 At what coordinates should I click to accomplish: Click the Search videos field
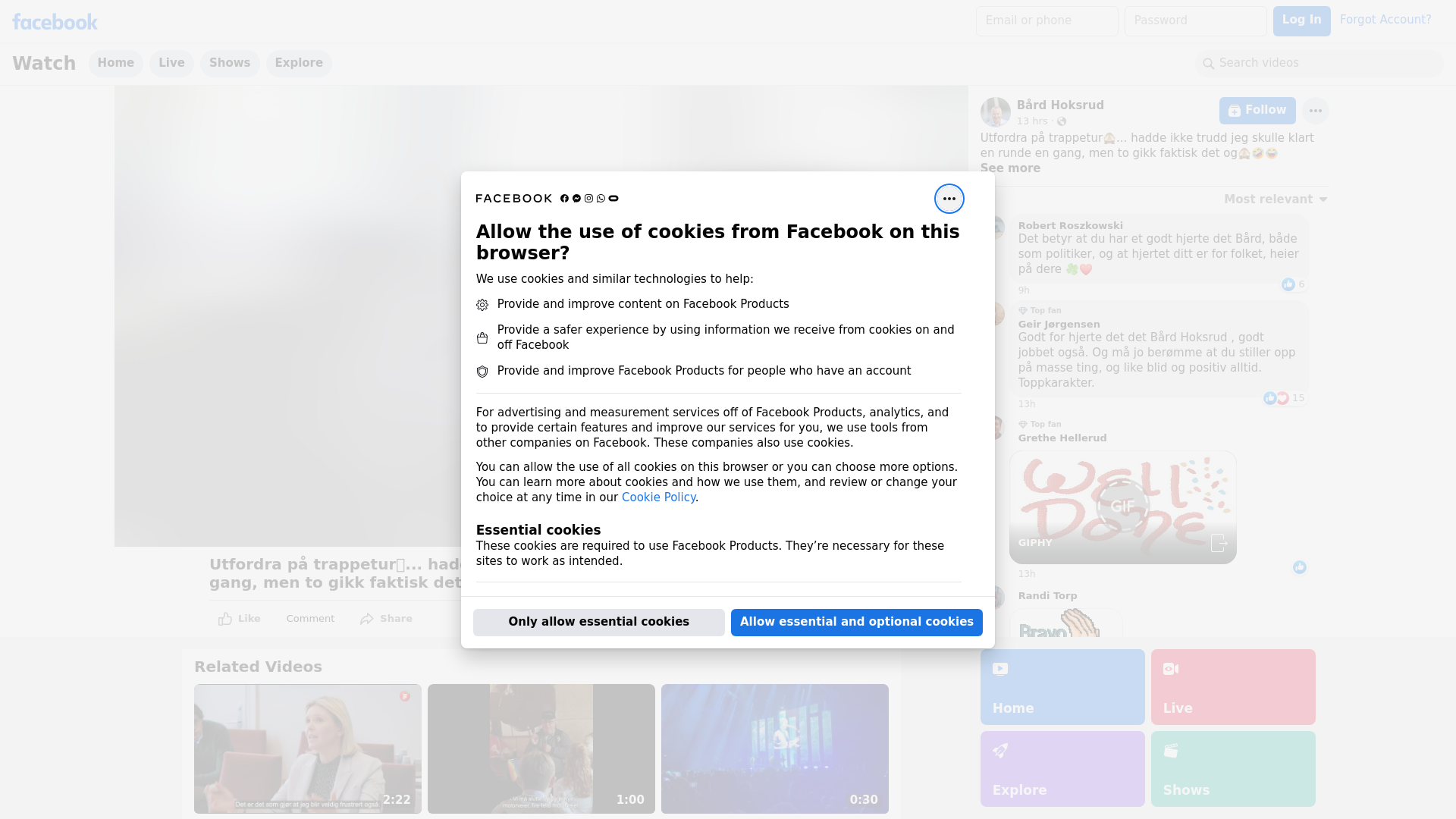tap(1319, 63)
